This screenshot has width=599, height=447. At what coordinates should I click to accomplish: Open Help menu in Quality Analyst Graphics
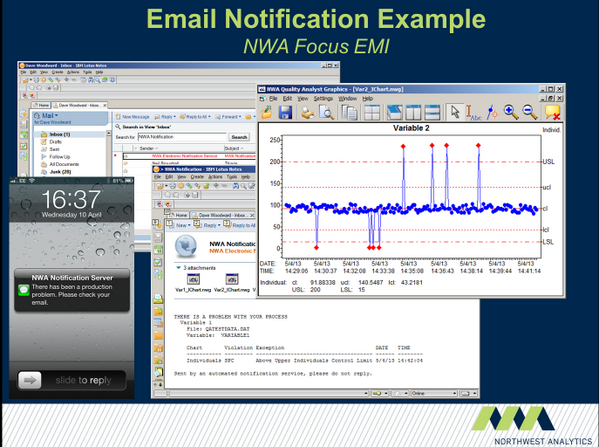[367, 99]
